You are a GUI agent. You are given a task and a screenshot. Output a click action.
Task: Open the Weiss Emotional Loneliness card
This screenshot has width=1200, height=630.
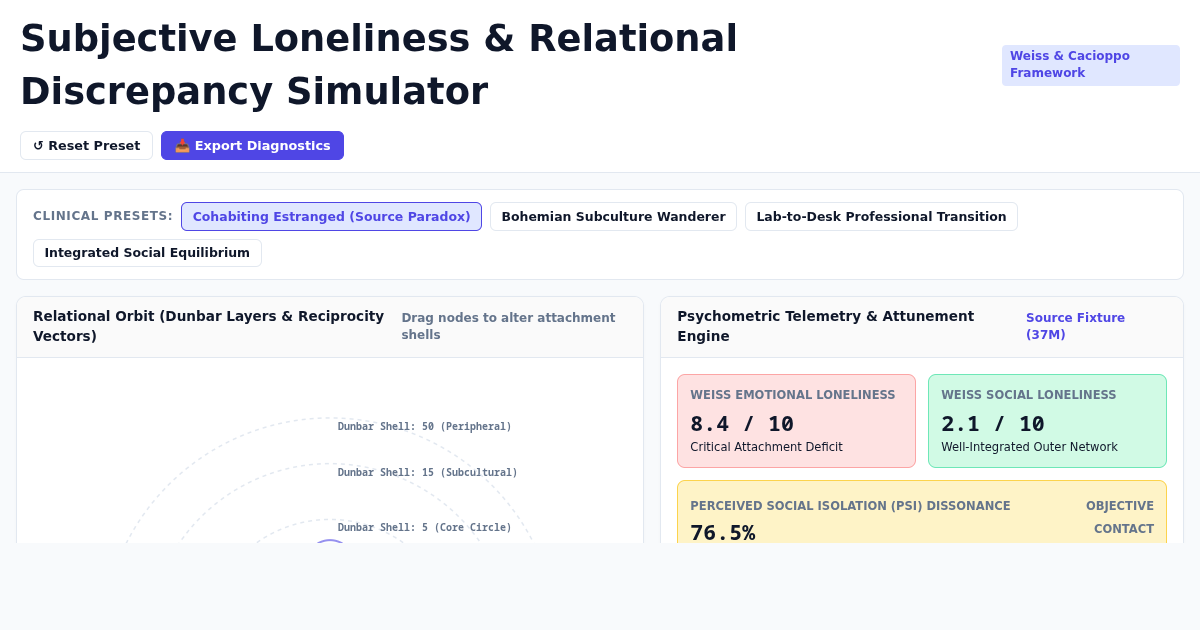point(796,421)
